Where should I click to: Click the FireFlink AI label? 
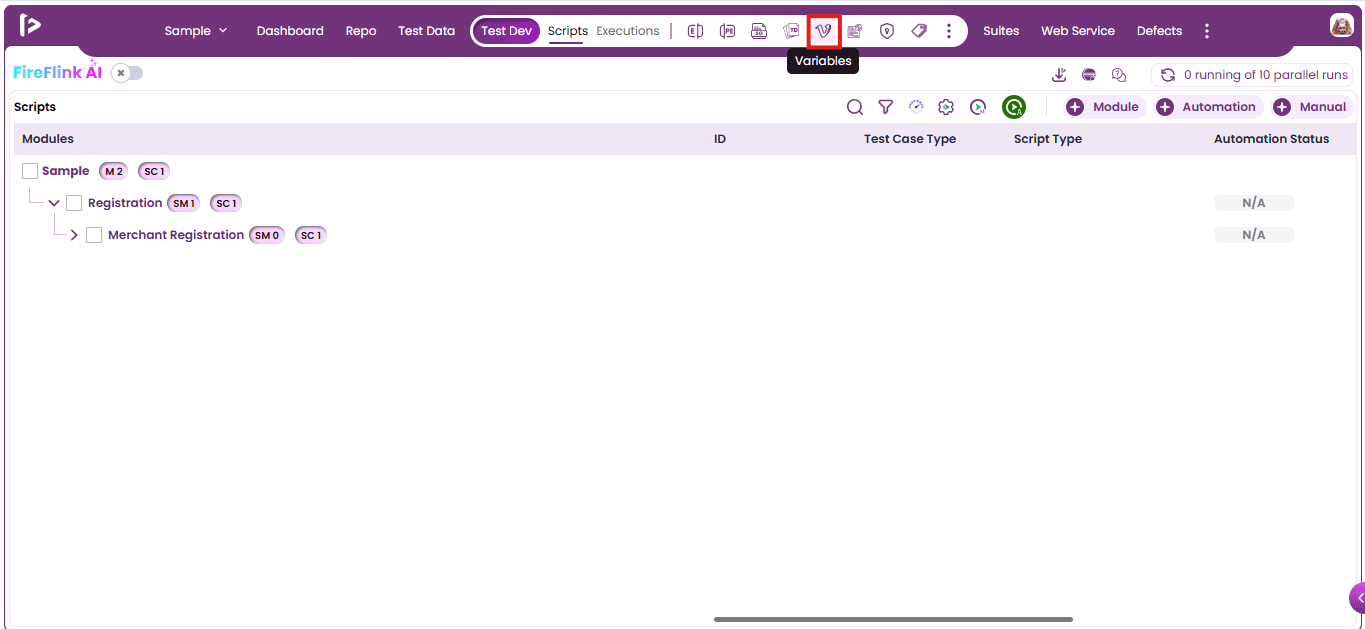(x=58, y=72)
